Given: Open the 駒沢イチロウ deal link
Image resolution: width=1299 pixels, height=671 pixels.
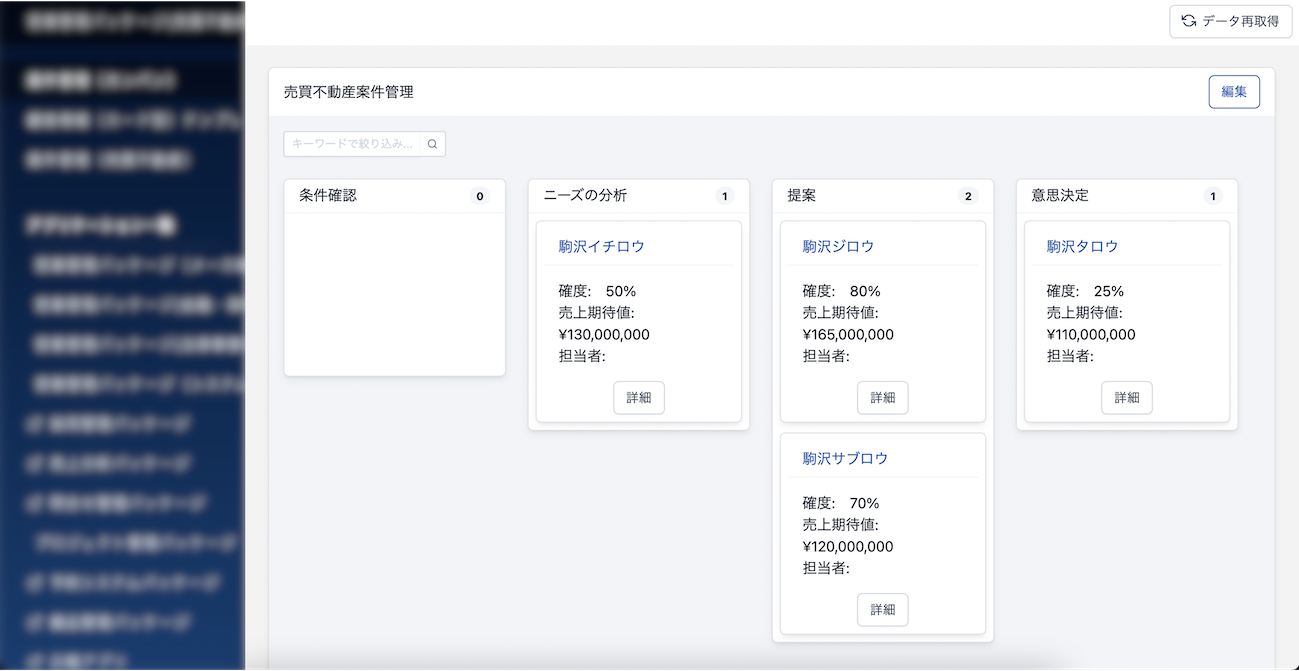Looking at the screenshot, I should [601, 246].
